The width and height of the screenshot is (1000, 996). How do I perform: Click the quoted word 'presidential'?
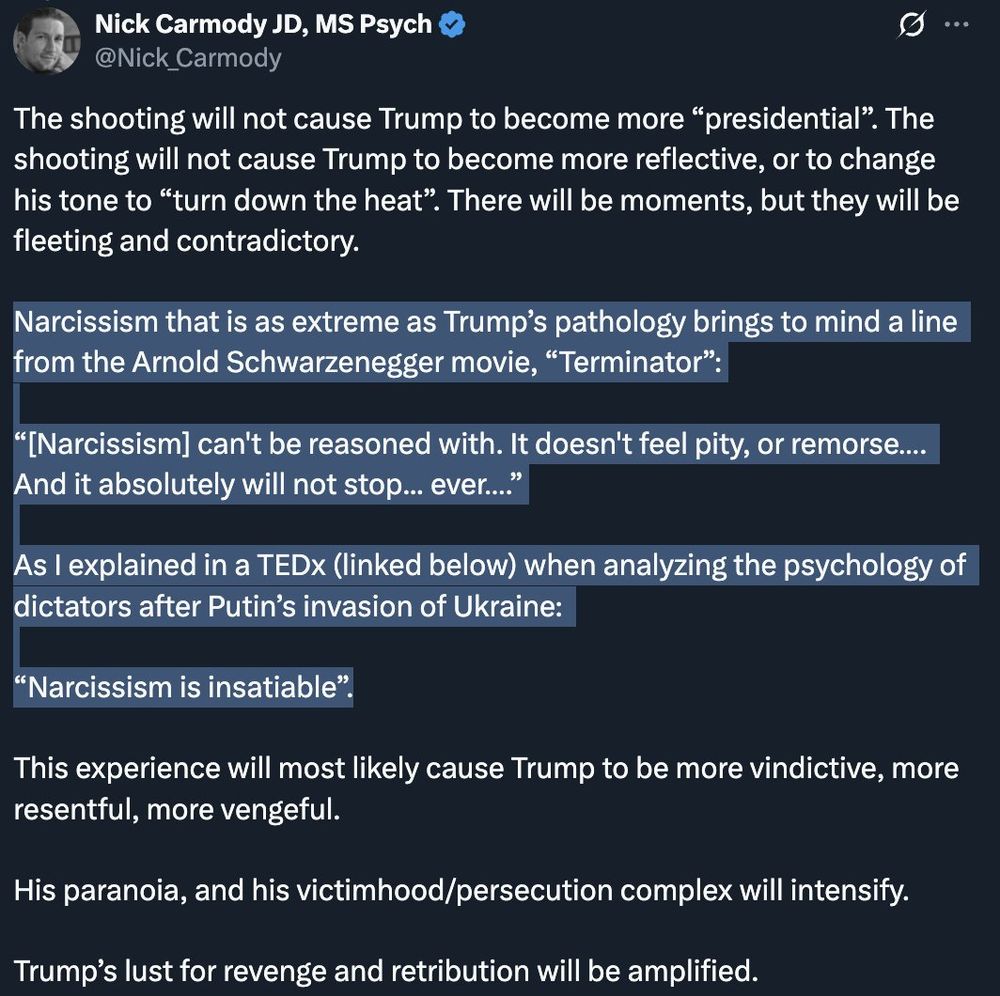tap(784, 119)
